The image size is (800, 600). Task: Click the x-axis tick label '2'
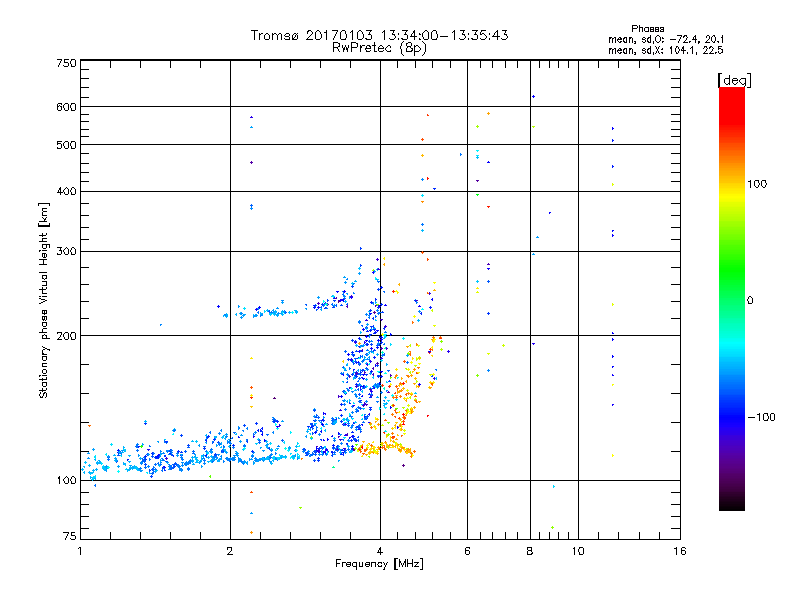tap(230, 551)
